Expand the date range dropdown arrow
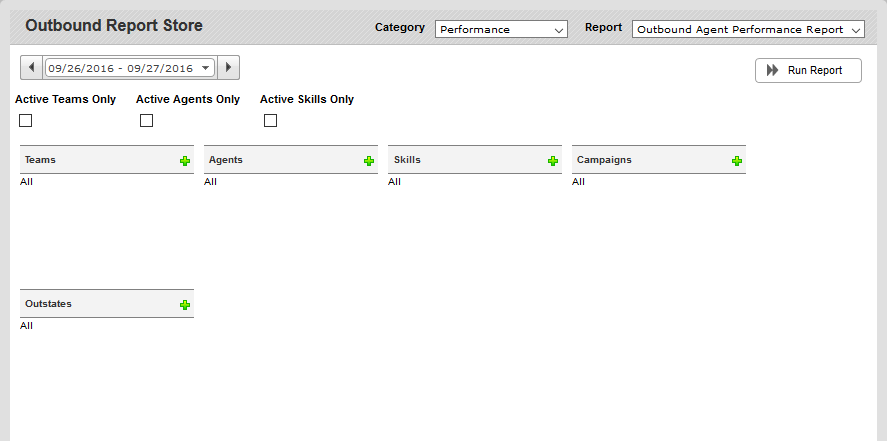Viewport: 887px width, 441px height. coord(206,68)
